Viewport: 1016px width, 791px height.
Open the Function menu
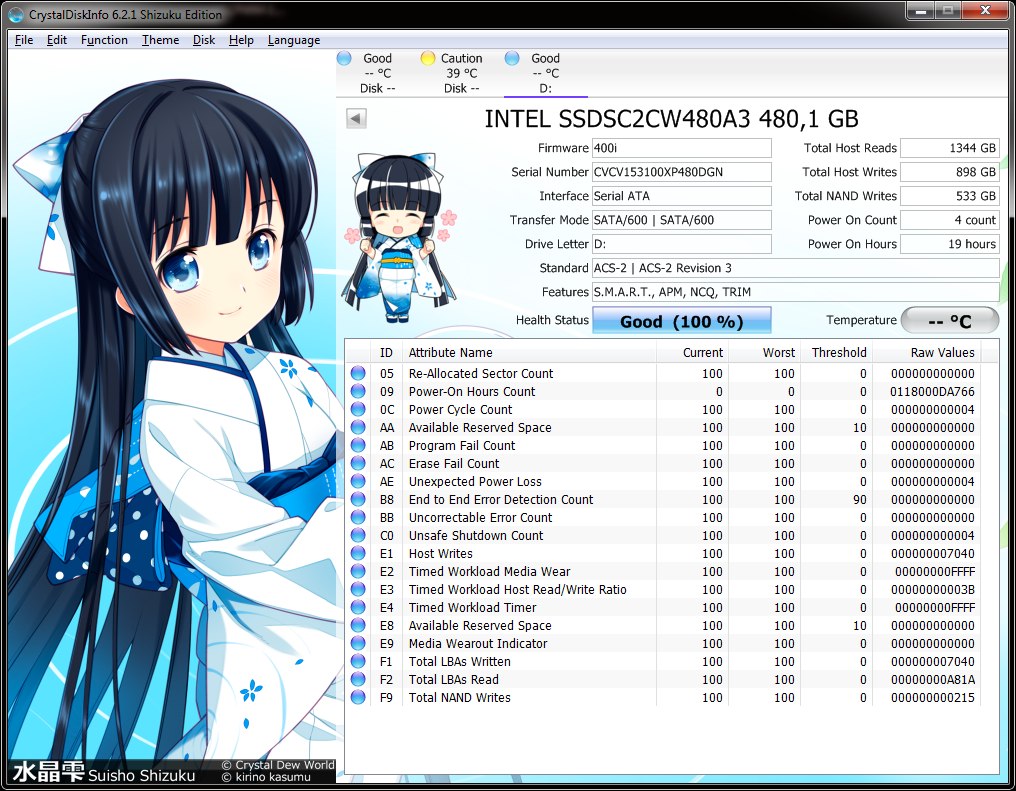[x=104, y=40]
